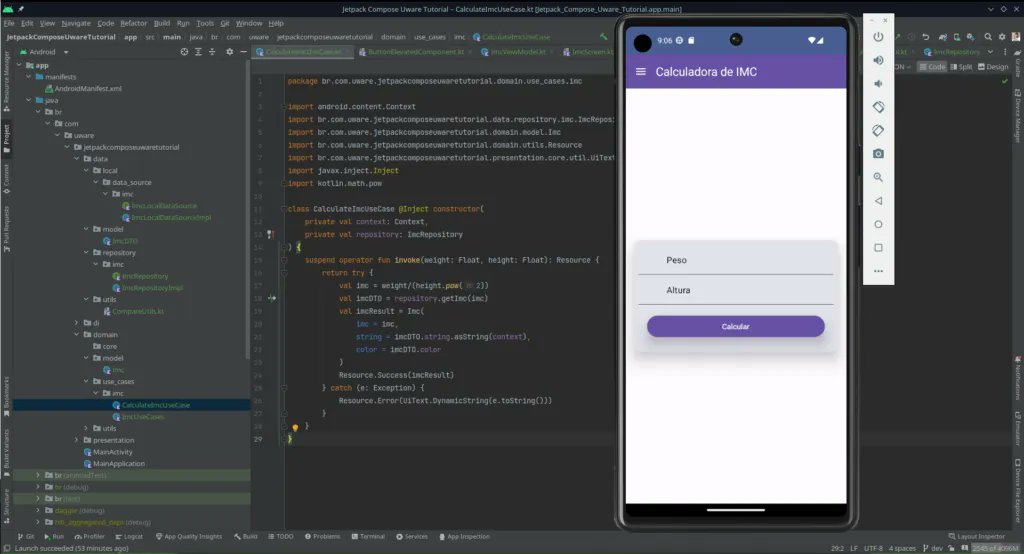Expand the presentation folder
The width and height of the screenshot is (1024, 554).
click(x=76, y=440)
